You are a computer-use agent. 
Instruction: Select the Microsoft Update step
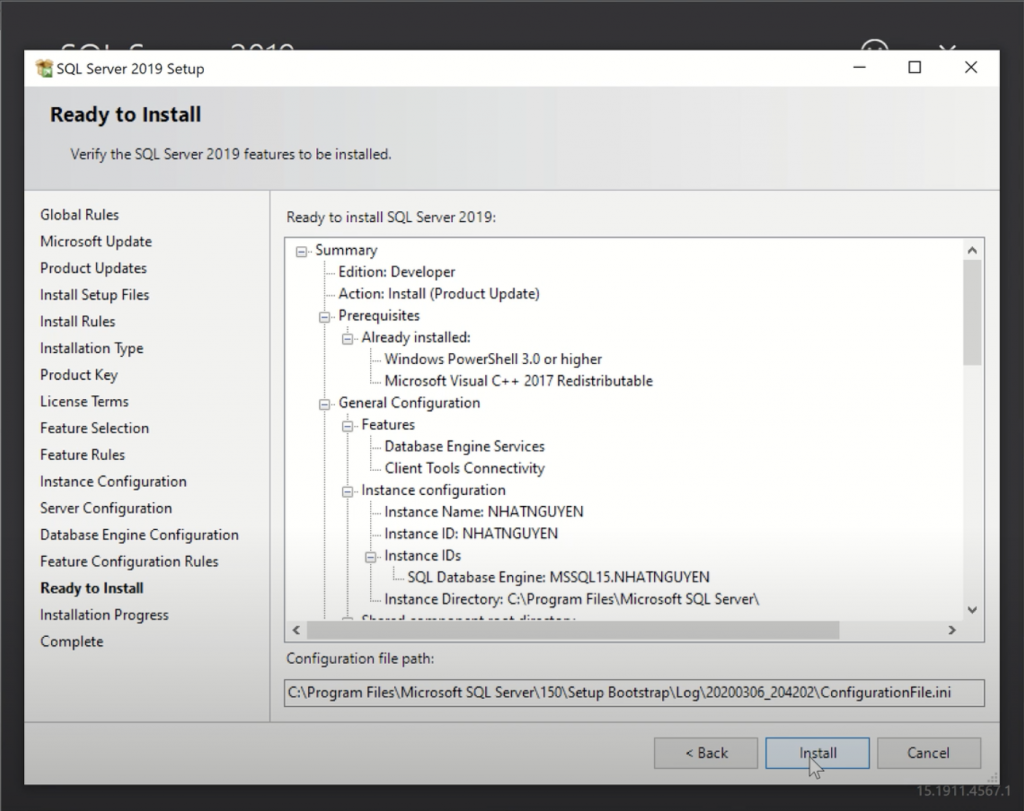(96, 242)
